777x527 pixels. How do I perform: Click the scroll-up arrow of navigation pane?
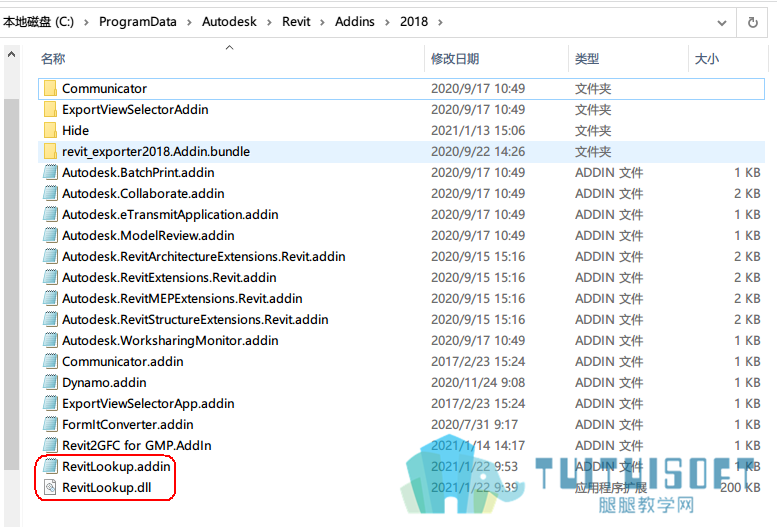pyautogui.click(x=11, y=55)
